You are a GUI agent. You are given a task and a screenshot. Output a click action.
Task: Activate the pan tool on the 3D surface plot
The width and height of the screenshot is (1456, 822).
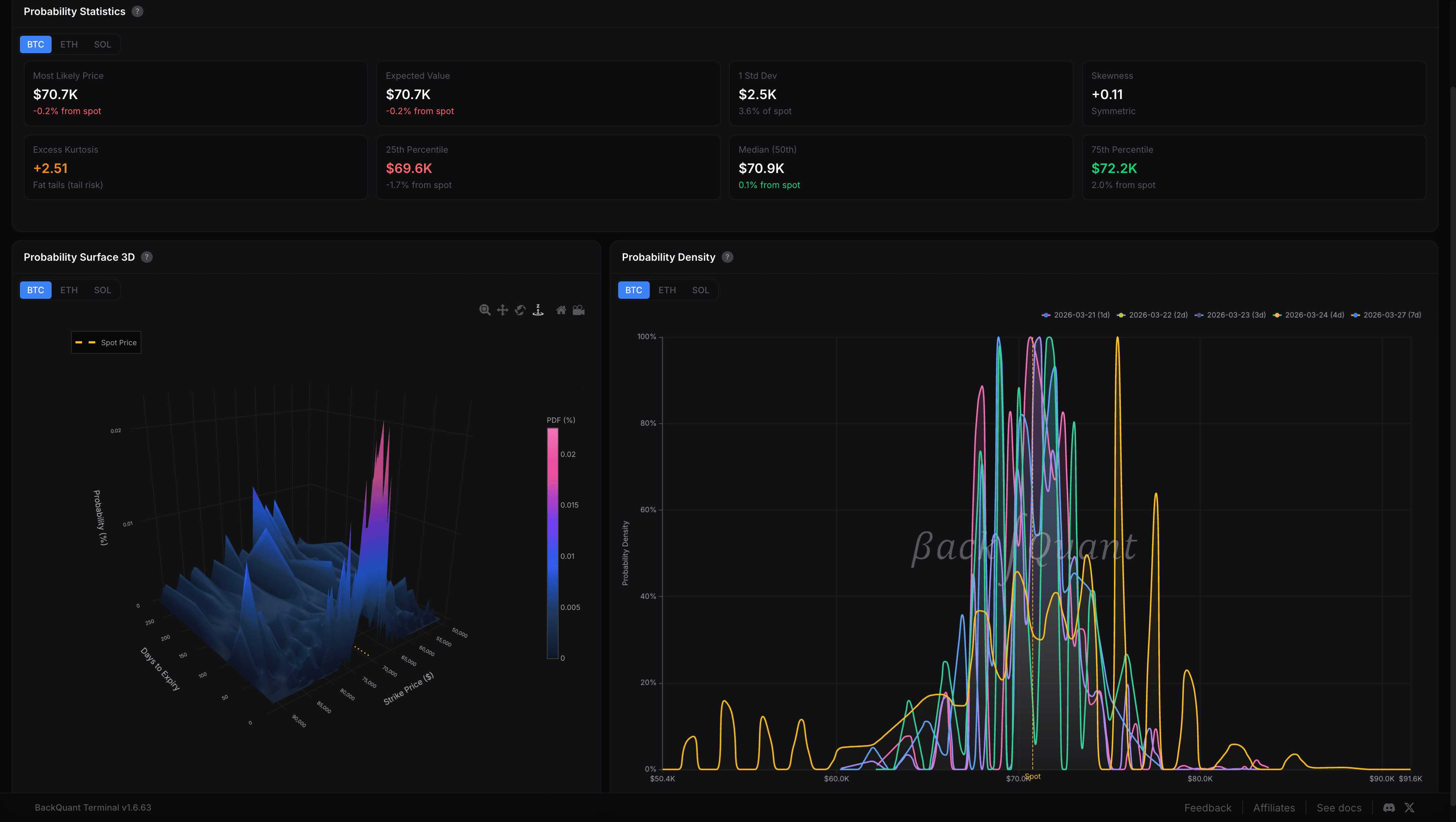[x=502, y=309]
